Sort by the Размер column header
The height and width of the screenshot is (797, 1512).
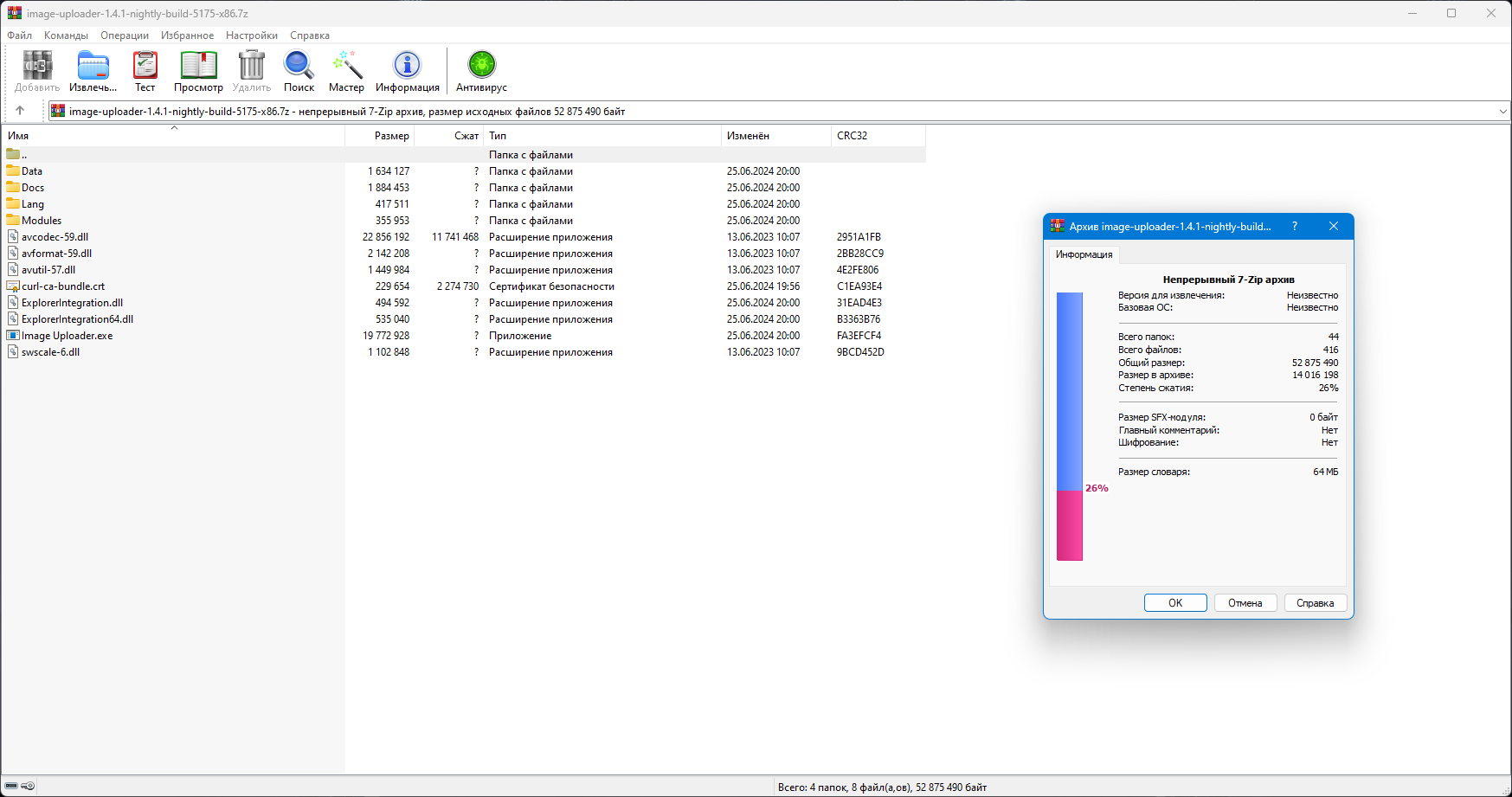pyautogui.click(x=380, y=136)
